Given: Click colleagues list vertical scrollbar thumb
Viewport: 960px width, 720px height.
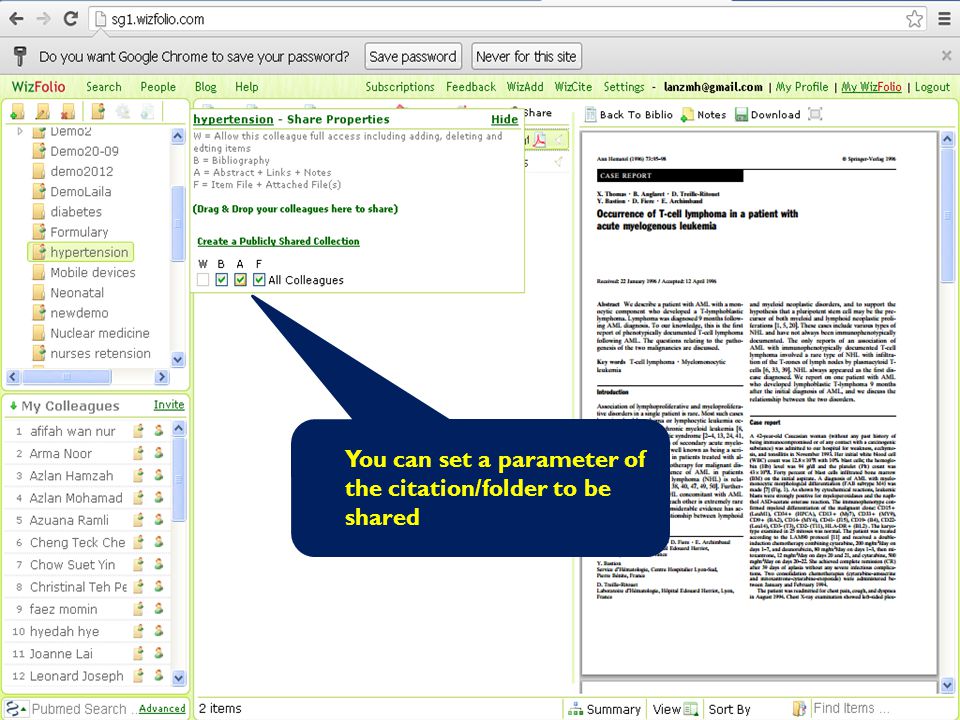Looking at the screenshot, I should coord(178,479).
